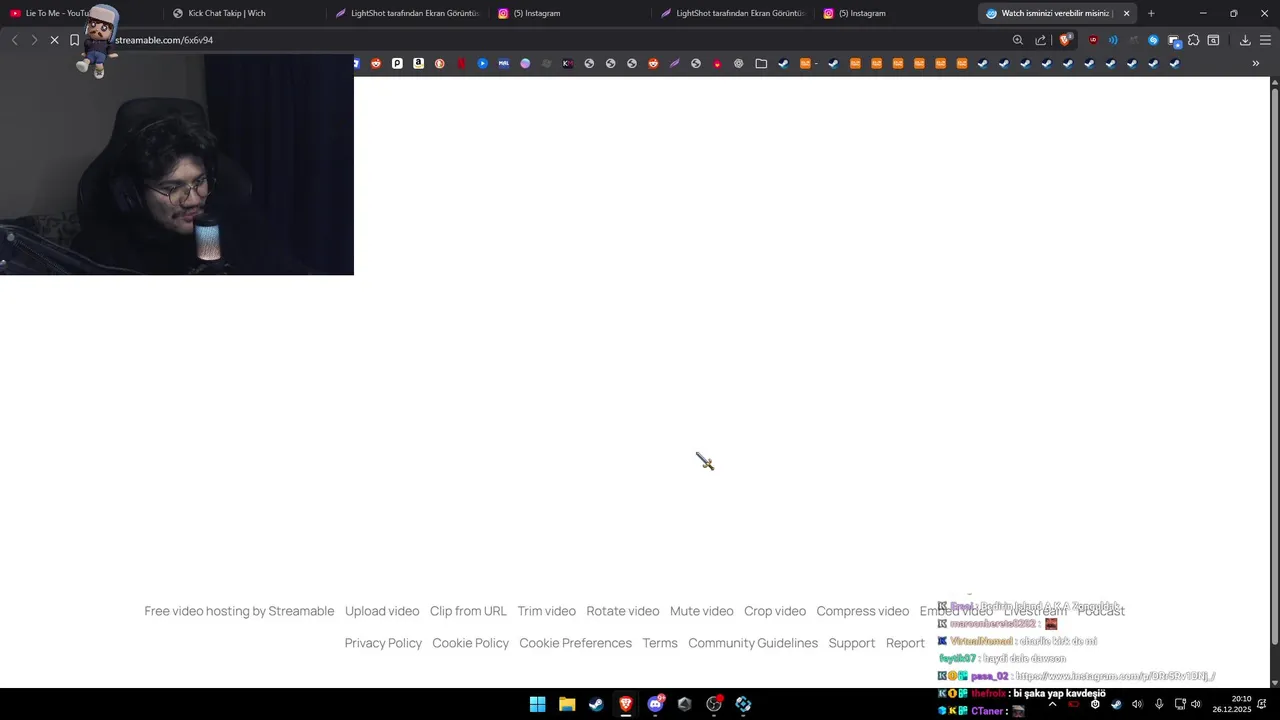Open the Cookie Policy link
1280x720 pixels.
[x=470, y=643]
